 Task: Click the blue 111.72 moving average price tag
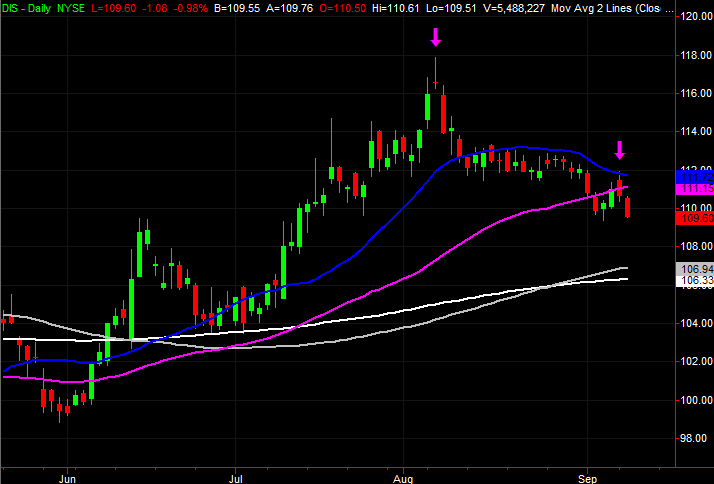pos(695,177)
